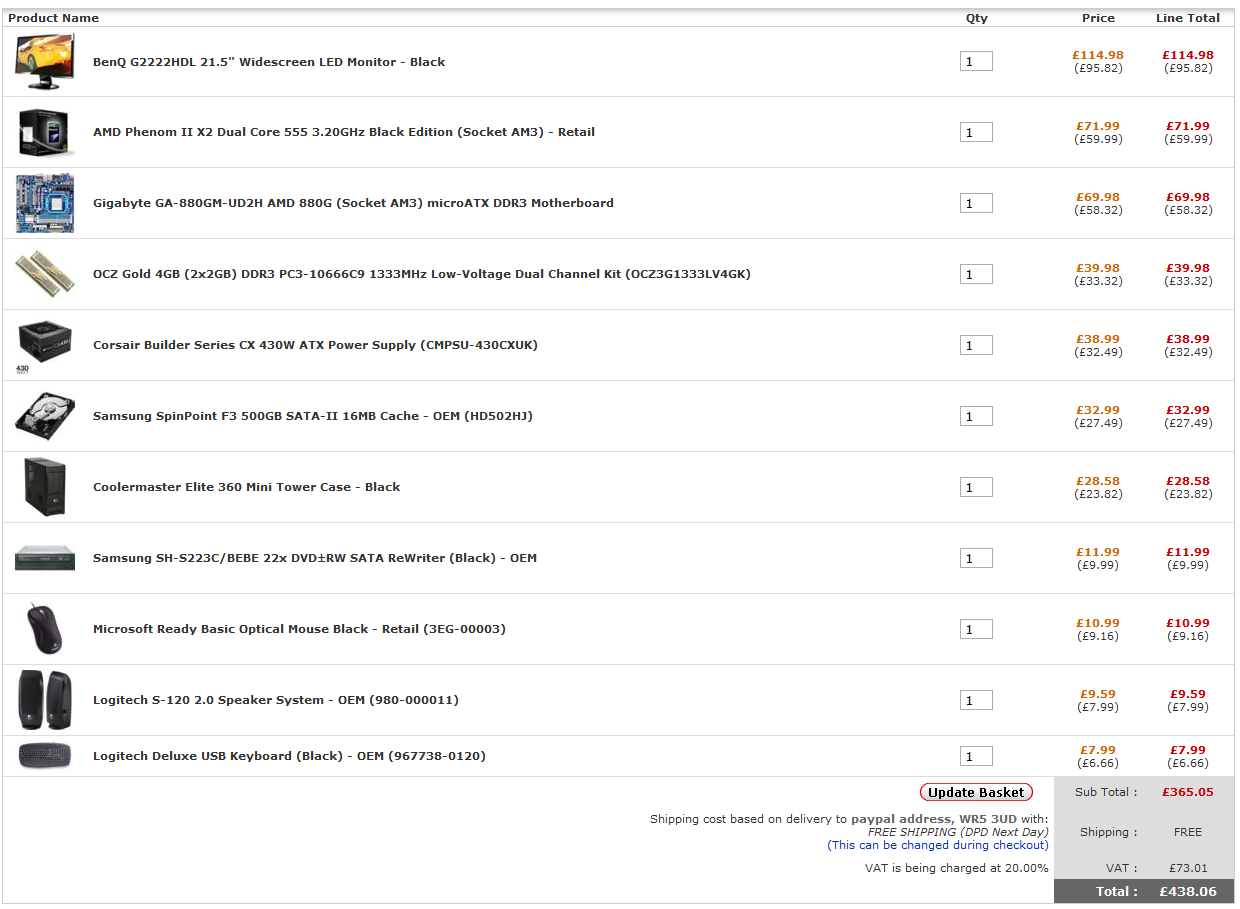Open the BenQ G2222HDL monitor product link
Image resolution: width=1240 pixels, height=909 pixels.
269,62
